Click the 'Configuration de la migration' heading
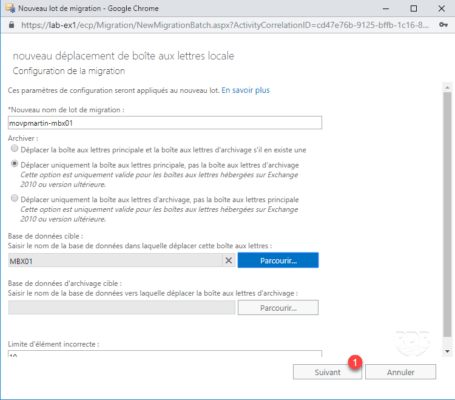 coord(69,71)
